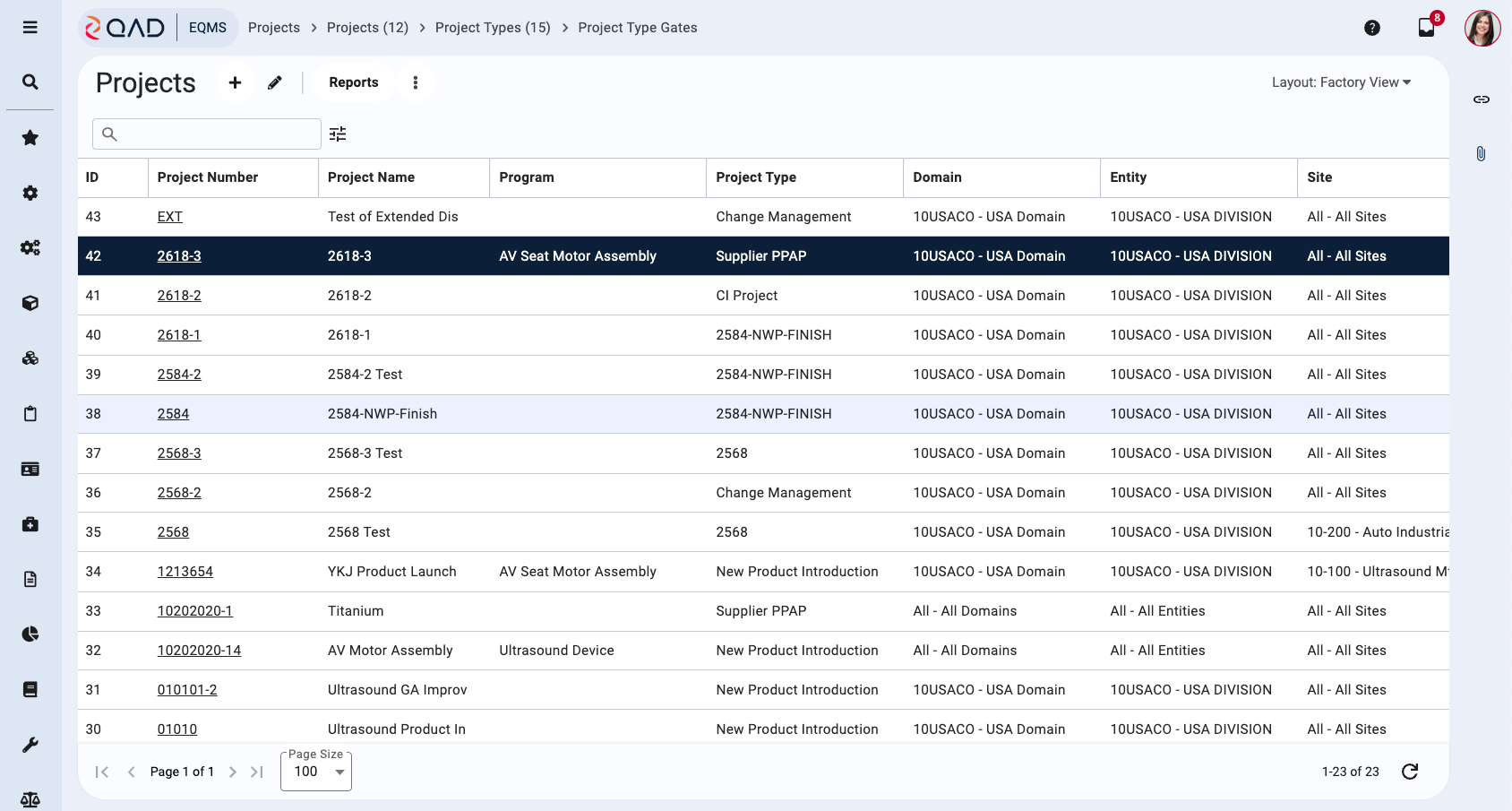Screen dimensions: 1512x811
Task: Open project number 010101-2 link
Action: pos(187,690)
